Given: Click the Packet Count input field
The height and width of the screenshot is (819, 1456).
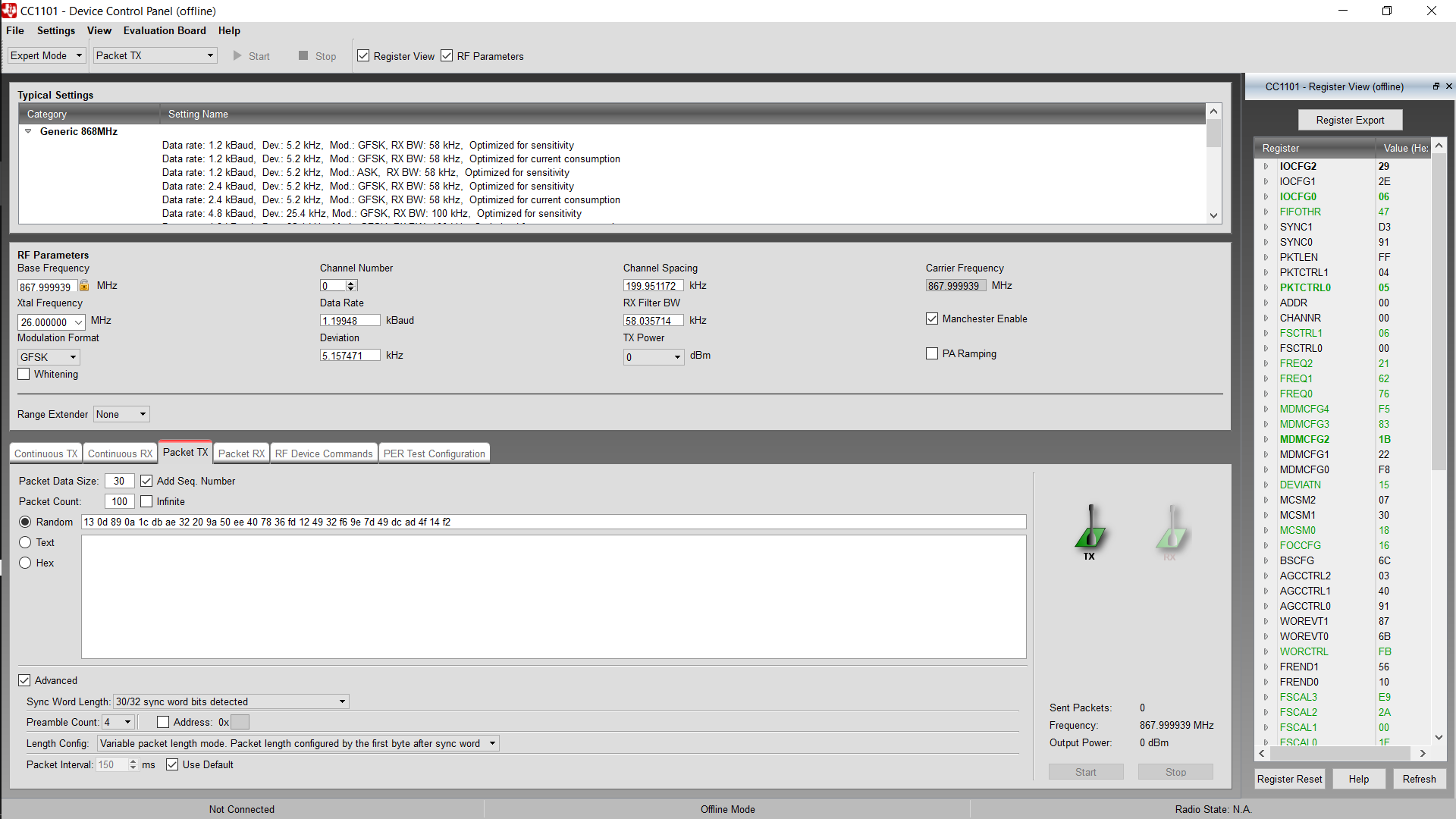Looking at the screenshot, I should pyautogui.click(x=120, y=501).
